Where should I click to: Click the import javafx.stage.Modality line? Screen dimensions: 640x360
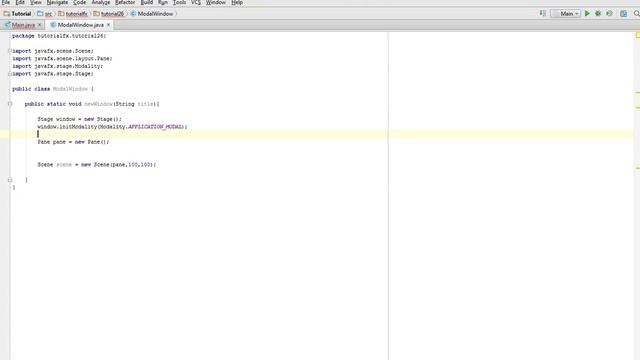[57, 66]
